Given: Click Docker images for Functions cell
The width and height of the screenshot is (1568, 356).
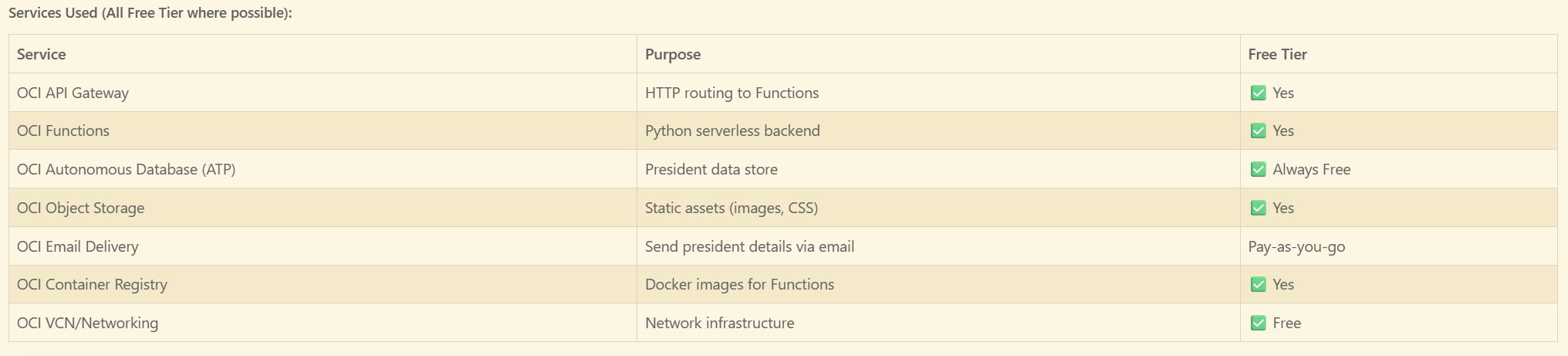Looking at the screenshot, I should point(739,284).
